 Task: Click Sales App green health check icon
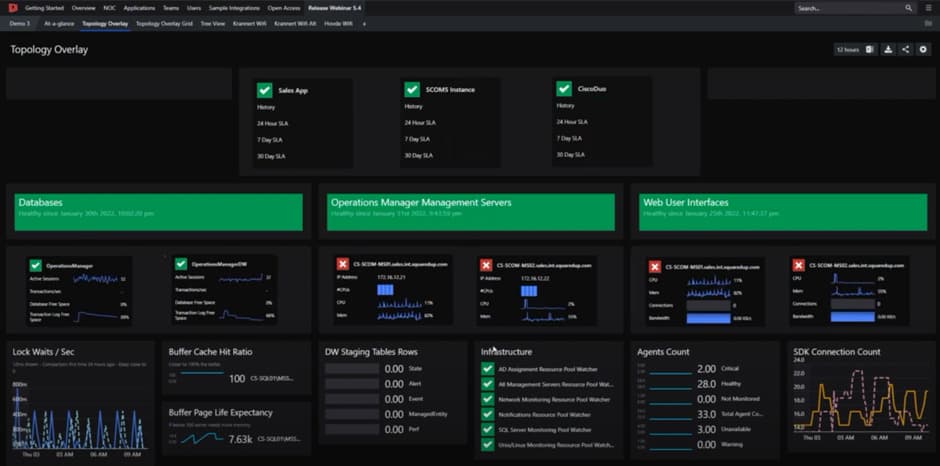point(264,90)
